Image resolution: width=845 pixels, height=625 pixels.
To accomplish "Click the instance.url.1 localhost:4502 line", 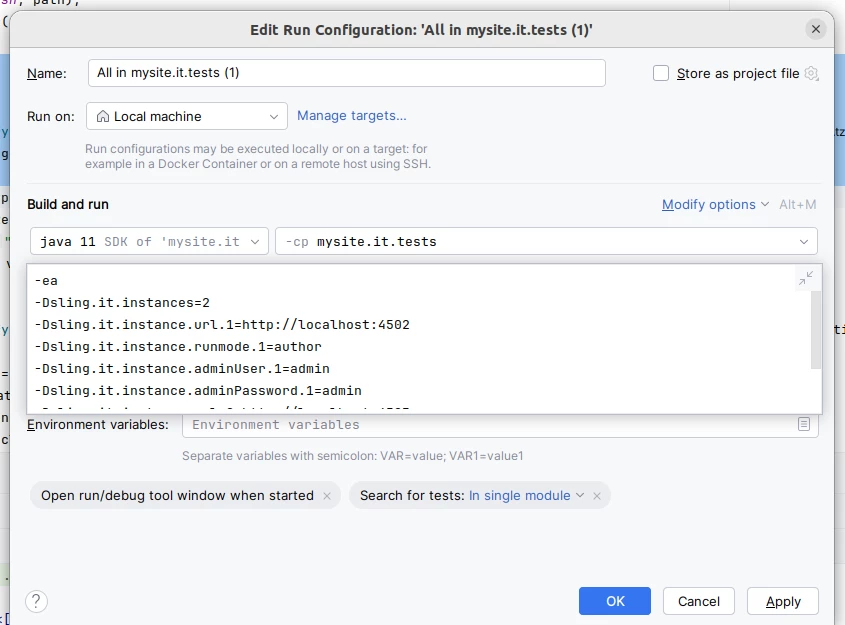I will pos(222,325).
